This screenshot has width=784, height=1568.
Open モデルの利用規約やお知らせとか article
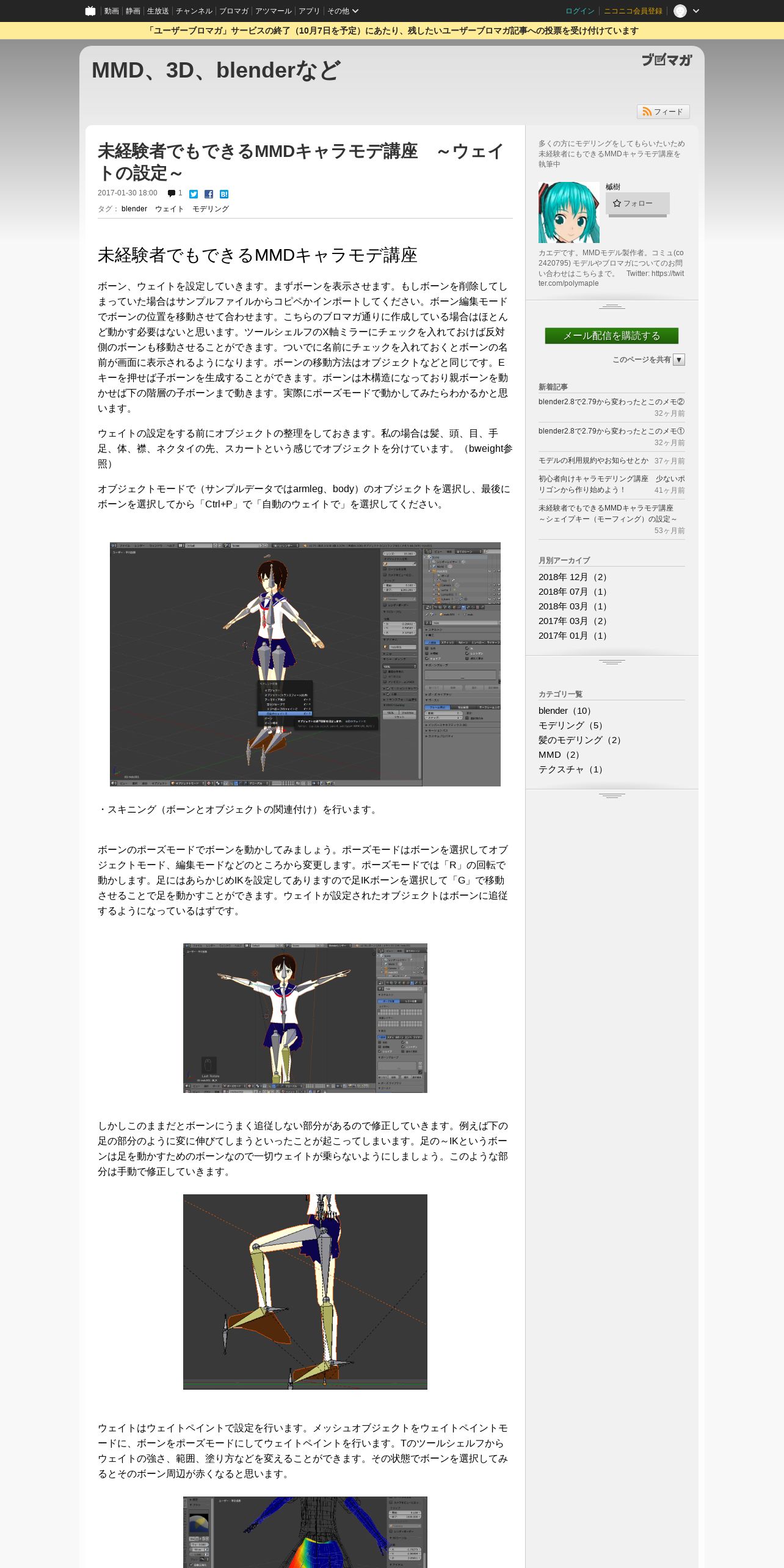593,460
